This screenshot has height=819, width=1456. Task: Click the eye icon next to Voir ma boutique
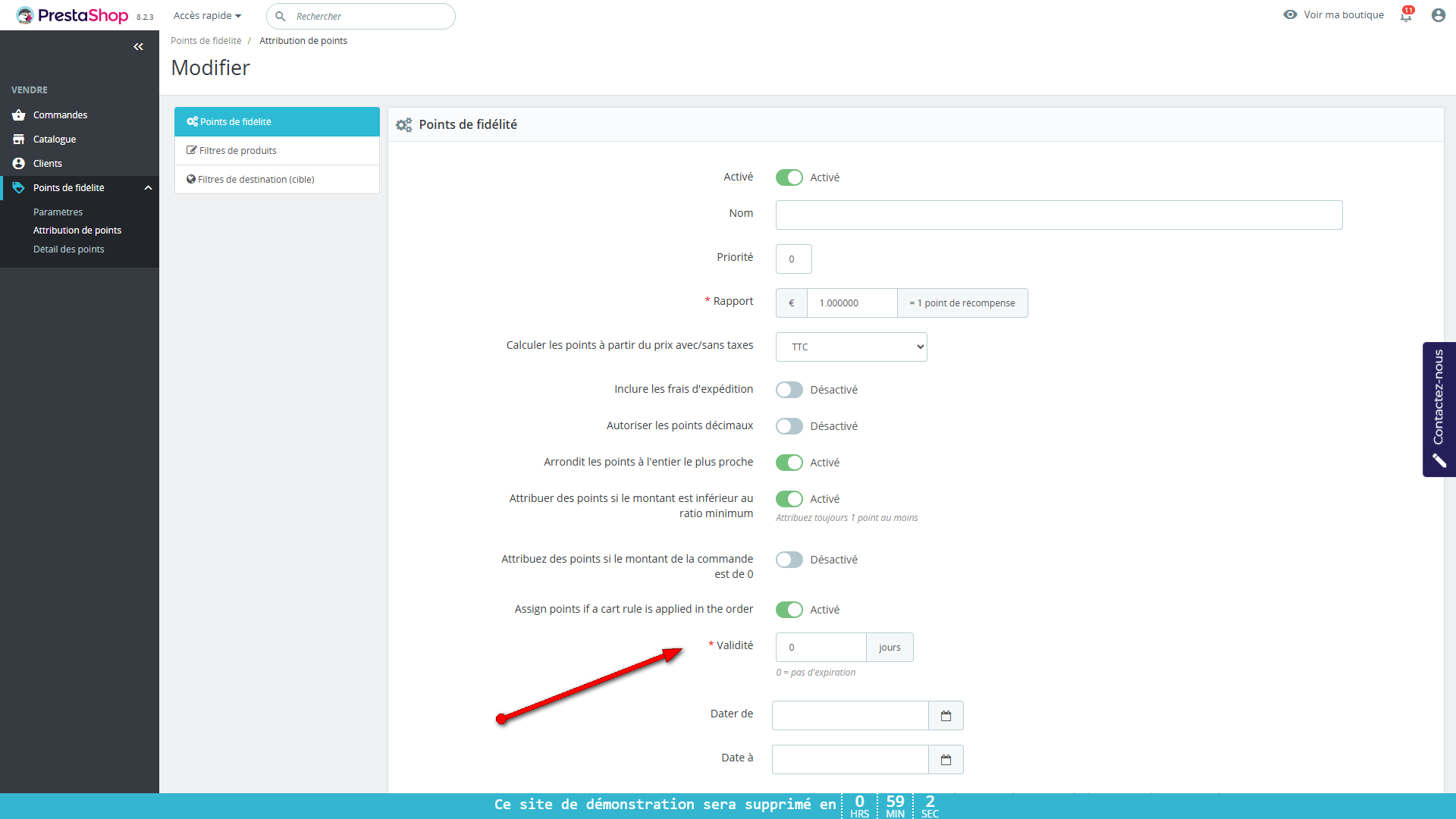click(1290, 15)
